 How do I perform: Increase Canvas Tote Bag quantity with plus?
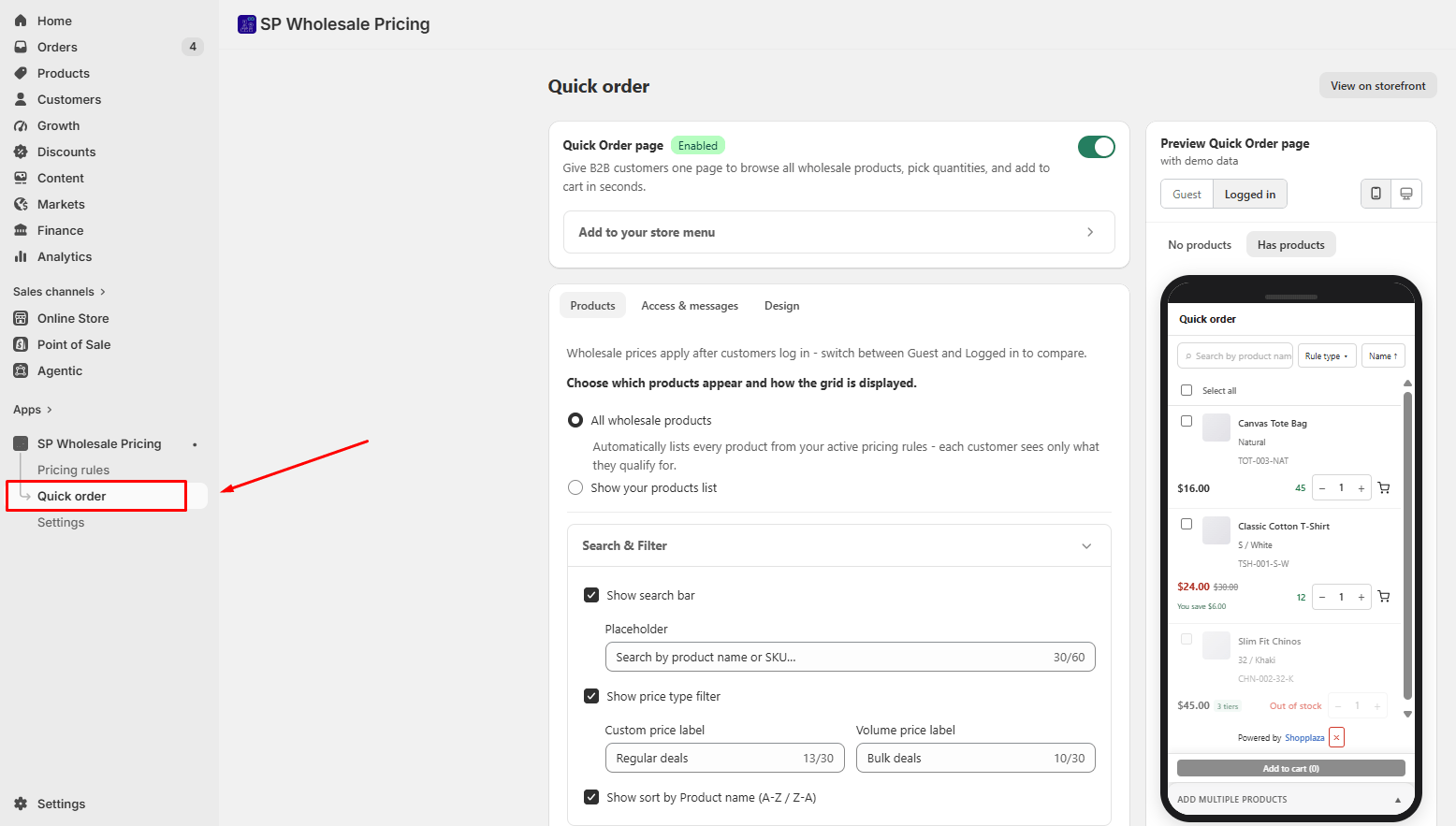point(1361,487)
